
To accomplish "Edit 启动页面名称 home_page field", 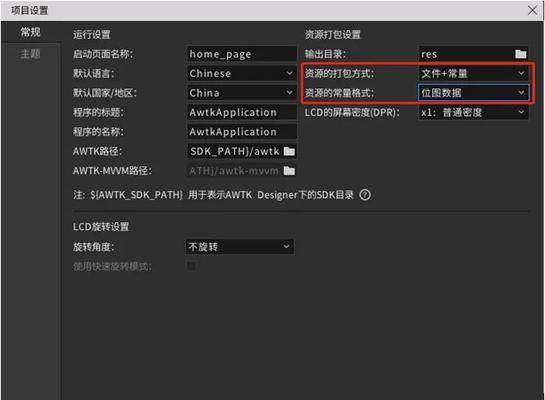I will (x=242, y=54).
